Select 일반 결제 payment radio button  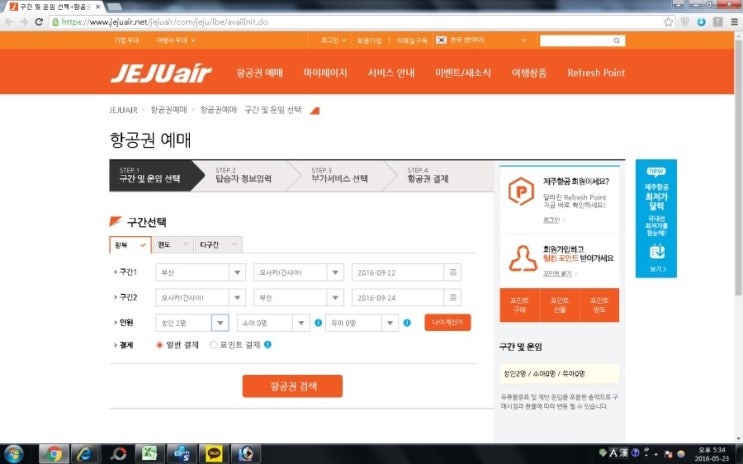(160, 345)
